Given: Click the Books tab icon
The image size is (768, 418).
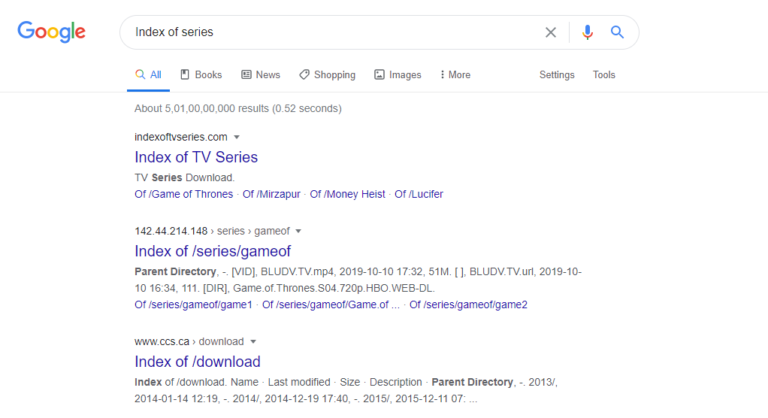Looking at the screenshot, I should (185, 74).
